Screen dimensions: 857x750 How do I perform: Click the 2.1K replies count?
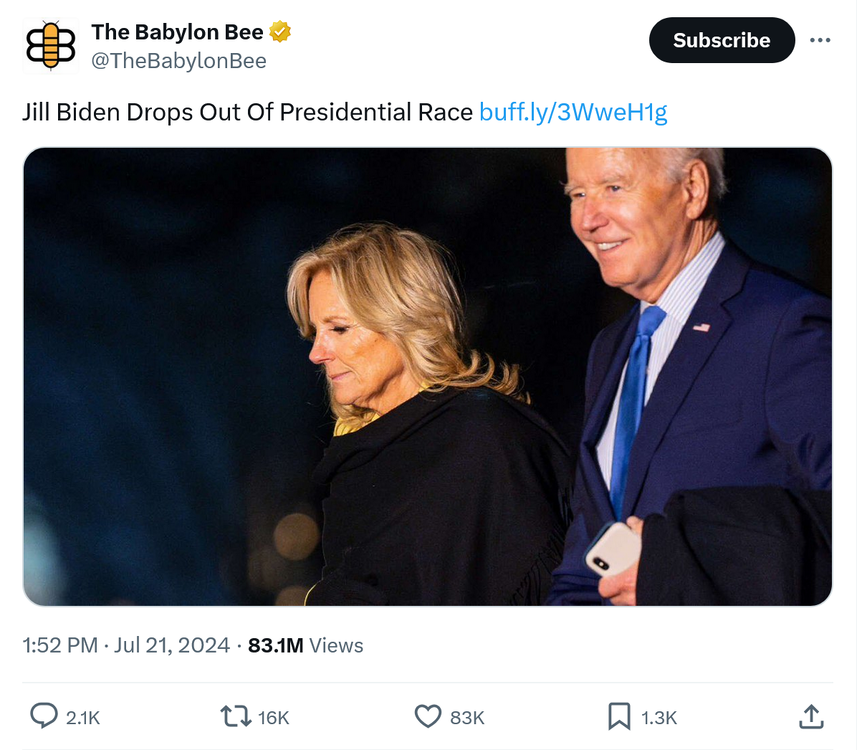pyautogui.click(x=83, y=717)
